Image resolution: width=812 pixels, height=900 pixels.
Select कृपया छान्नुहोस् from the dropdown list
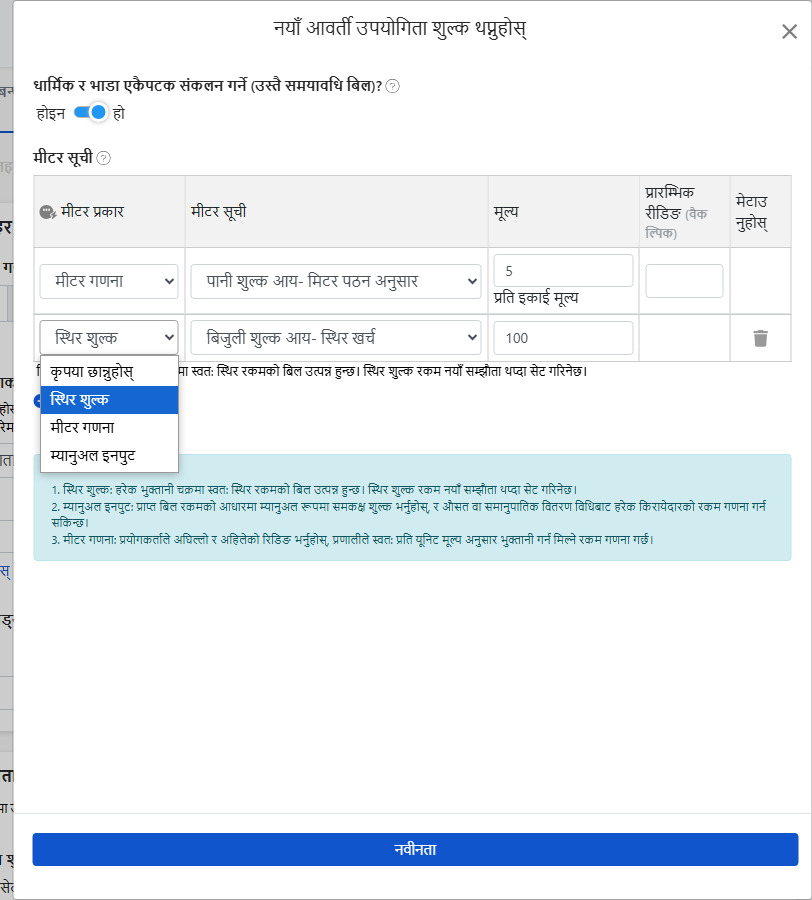[x=109, y=372]
